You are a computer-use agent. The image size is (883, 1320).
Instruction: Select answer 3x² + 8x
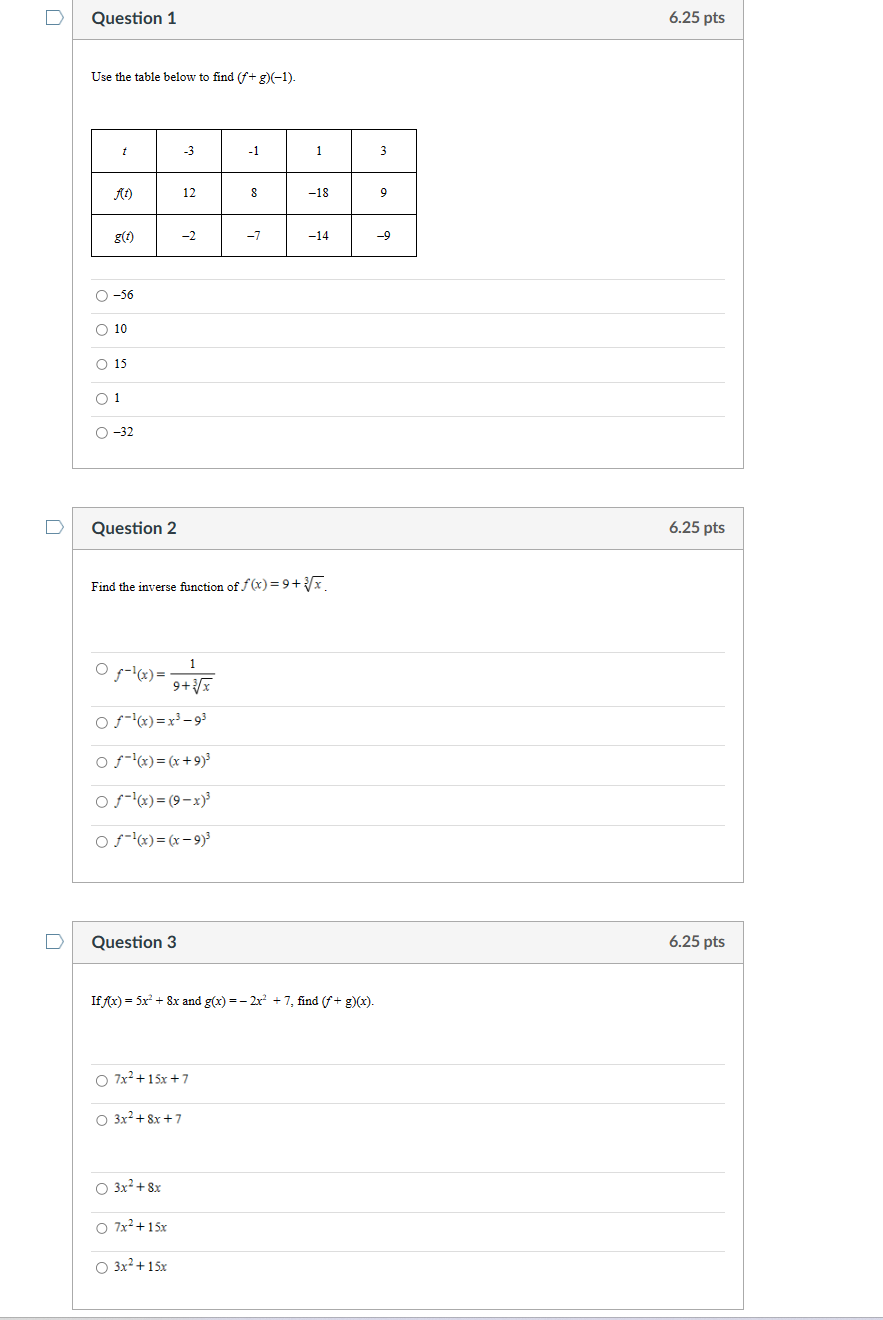click(101, 1188)
